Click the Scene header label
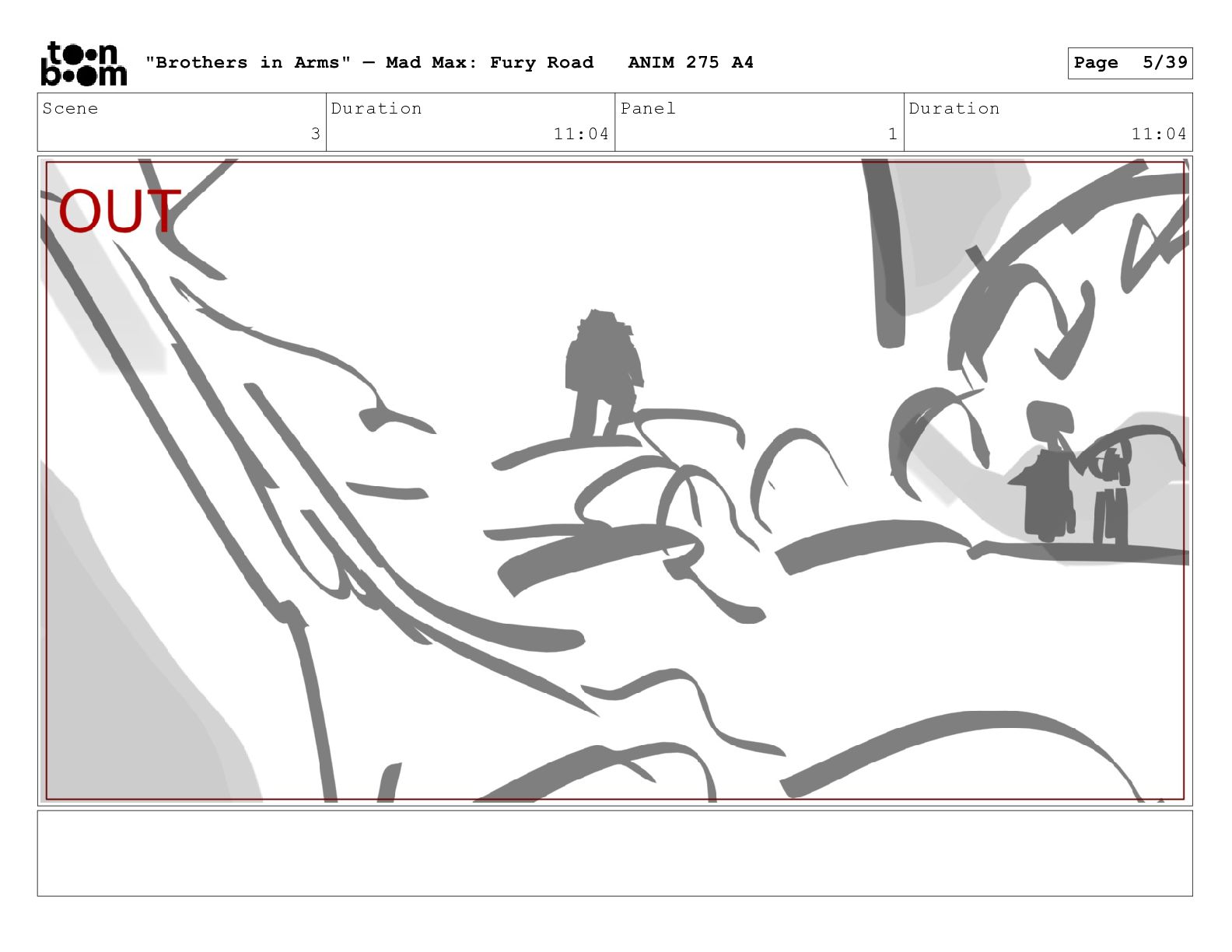 71,108
